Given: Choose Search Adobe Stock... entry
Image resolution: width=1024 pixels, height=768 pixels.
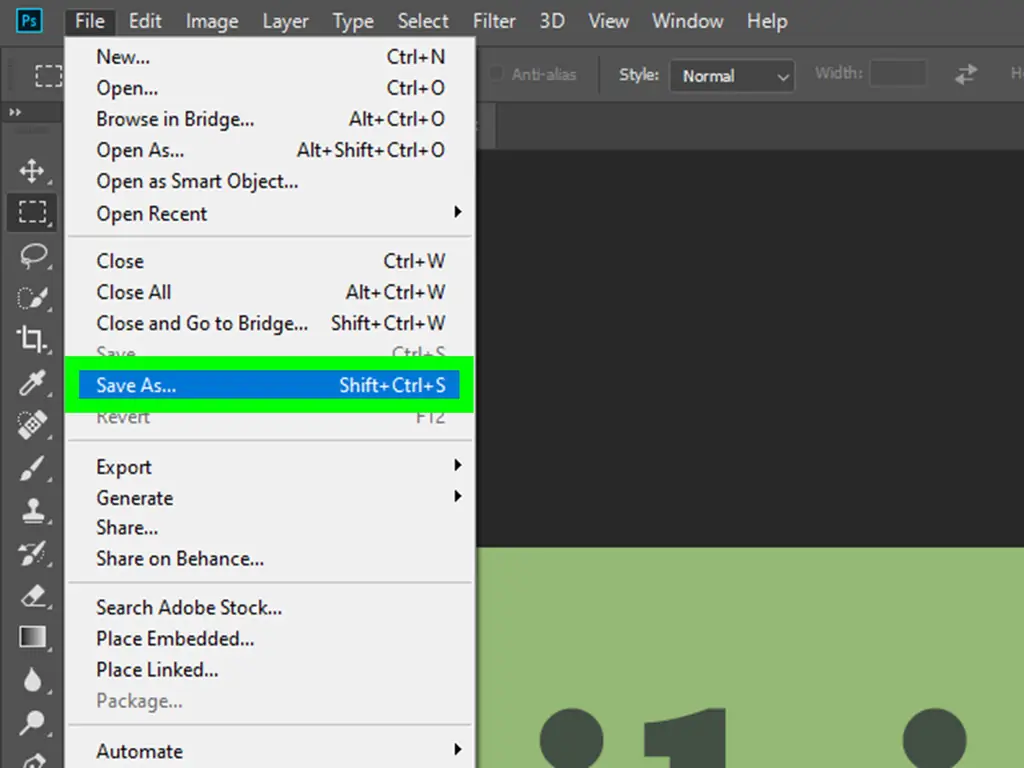Looking at the screenshot, I should tap(270, 608).
